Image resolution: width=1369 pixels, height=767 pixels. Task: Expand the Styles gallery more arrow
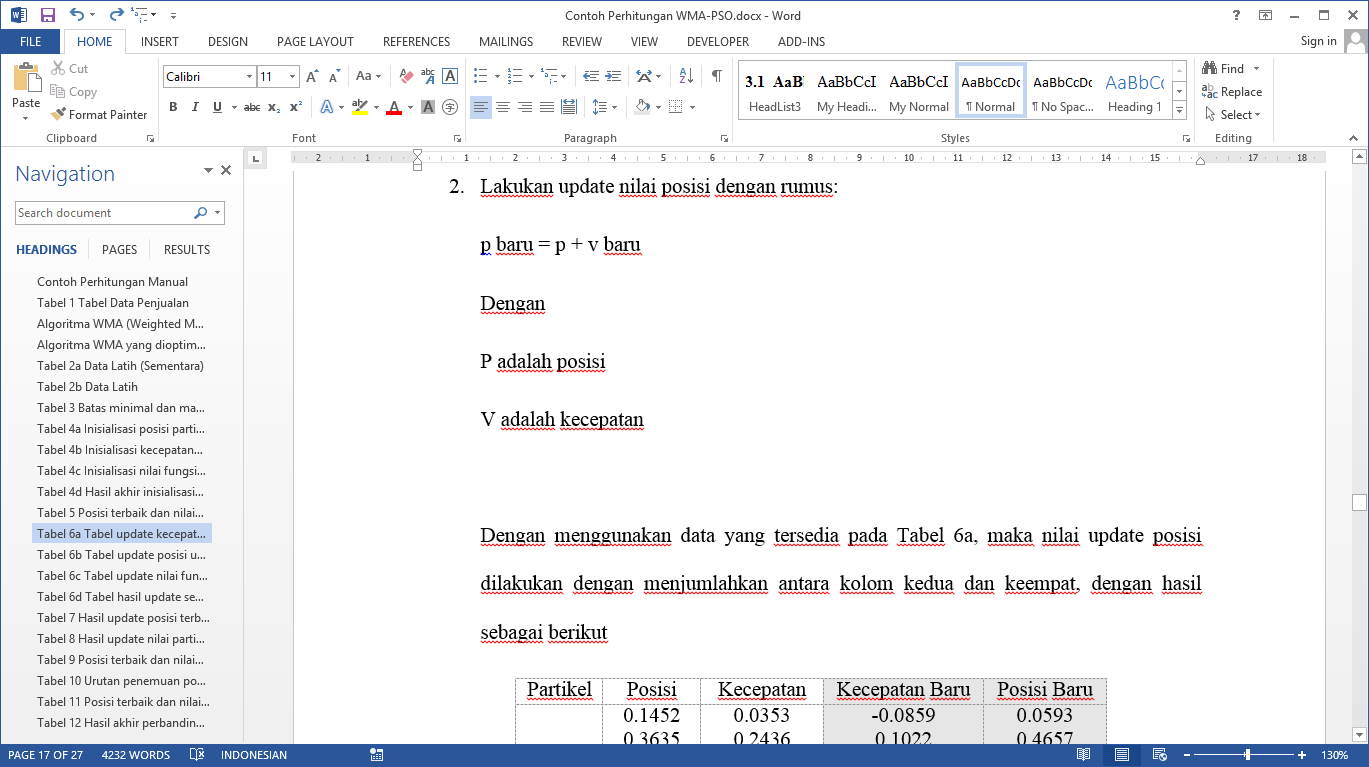click(1179, 110)
